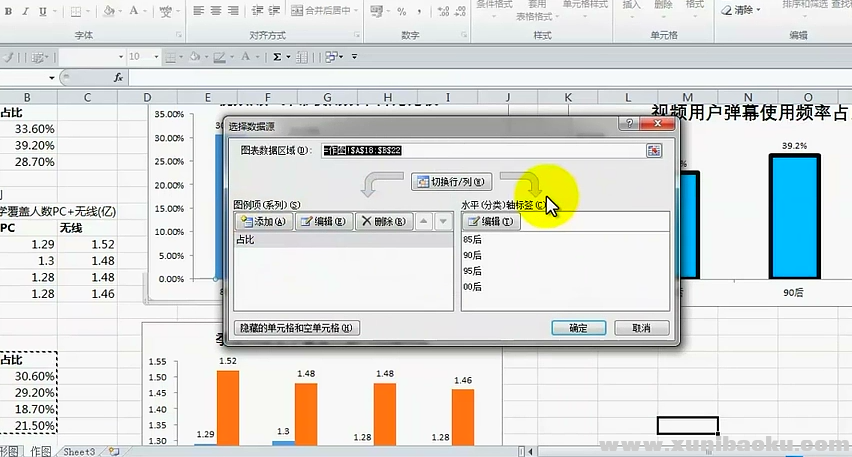Delete the selected series (删除)
Viewport: 852px width, 457px height.
pos(383,222)
